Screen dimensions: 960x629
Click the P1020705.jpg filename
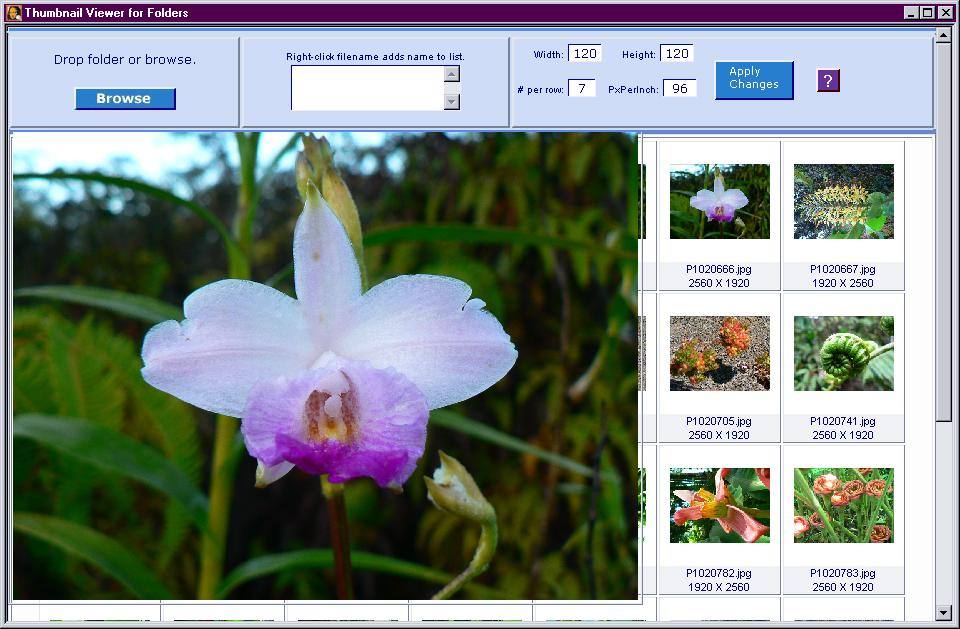point(719,421)
